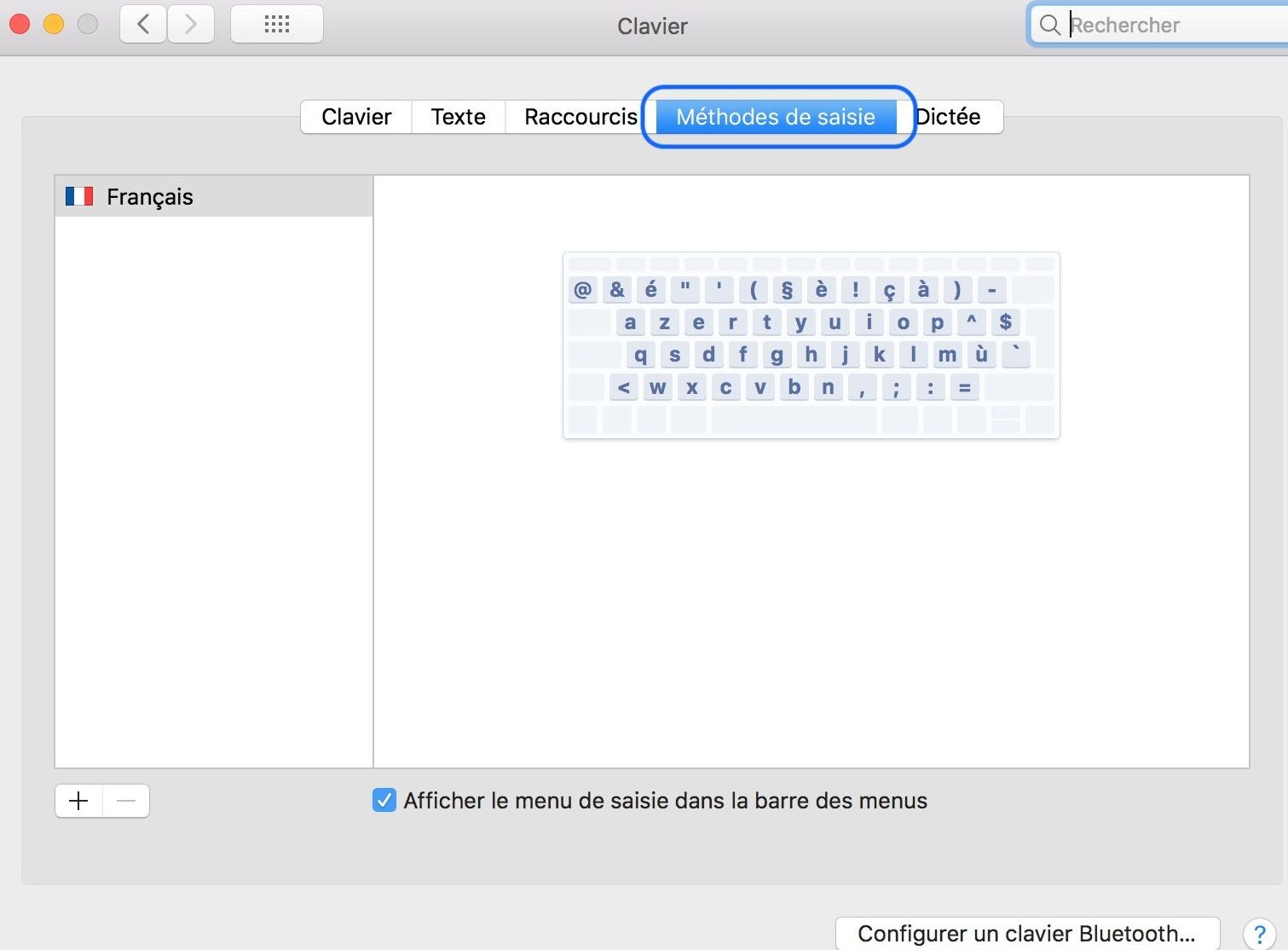Switch to the Dictée tab
Viewport: 1288px width, 950px height.
pyautogui.click(x=950, y=117)
